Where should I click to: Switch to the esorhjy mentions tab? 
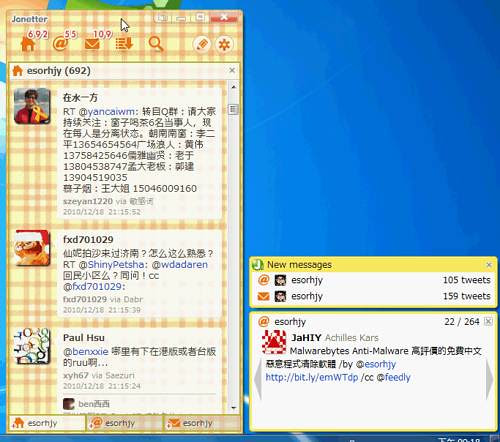[125, 423]
